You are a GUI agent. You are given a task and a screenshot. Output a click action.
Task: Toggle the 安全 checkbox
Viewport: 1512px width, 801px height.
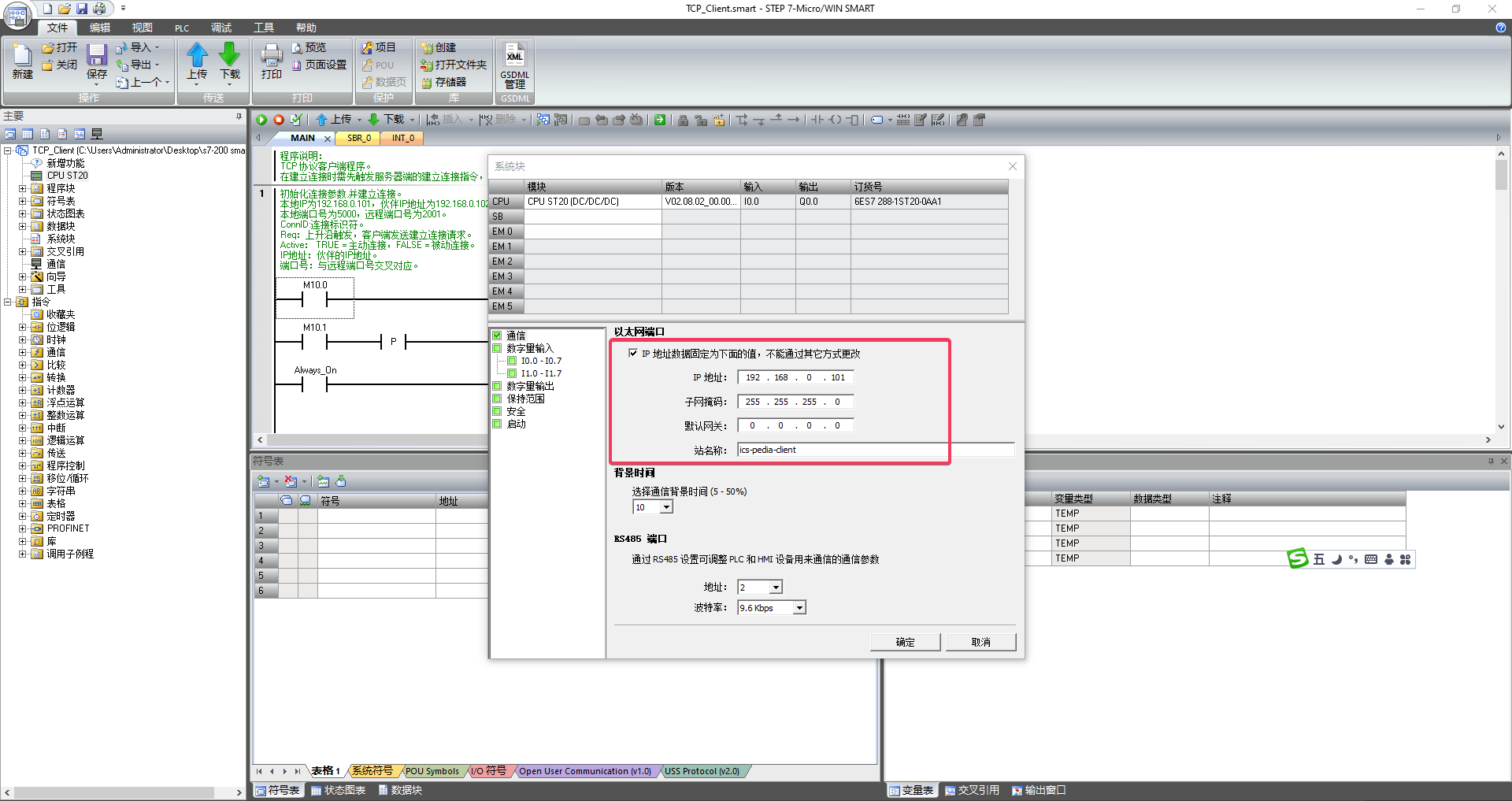498,411
